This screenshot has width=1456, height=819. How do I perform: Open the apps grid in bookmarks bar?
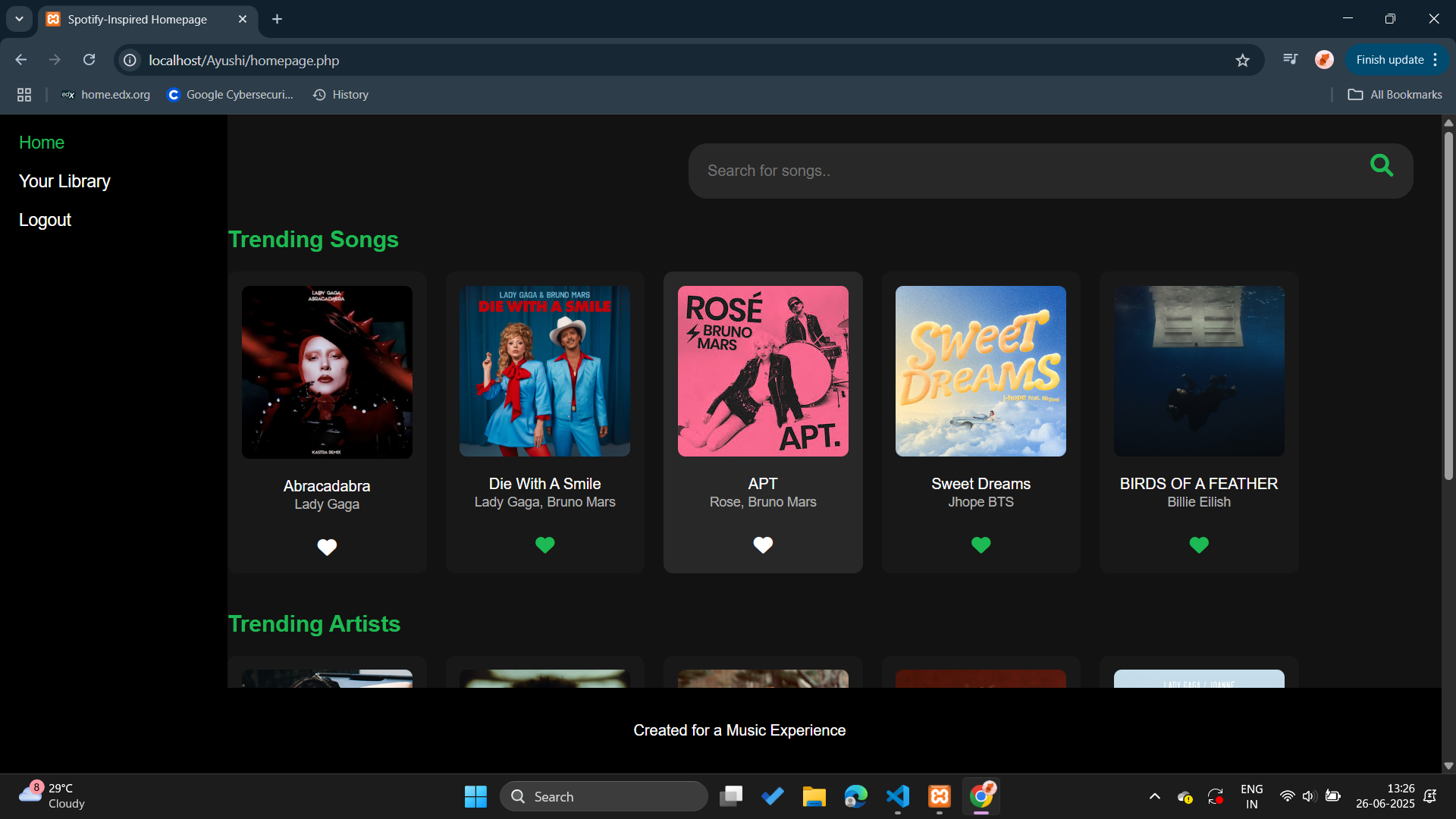pos(24,95)
